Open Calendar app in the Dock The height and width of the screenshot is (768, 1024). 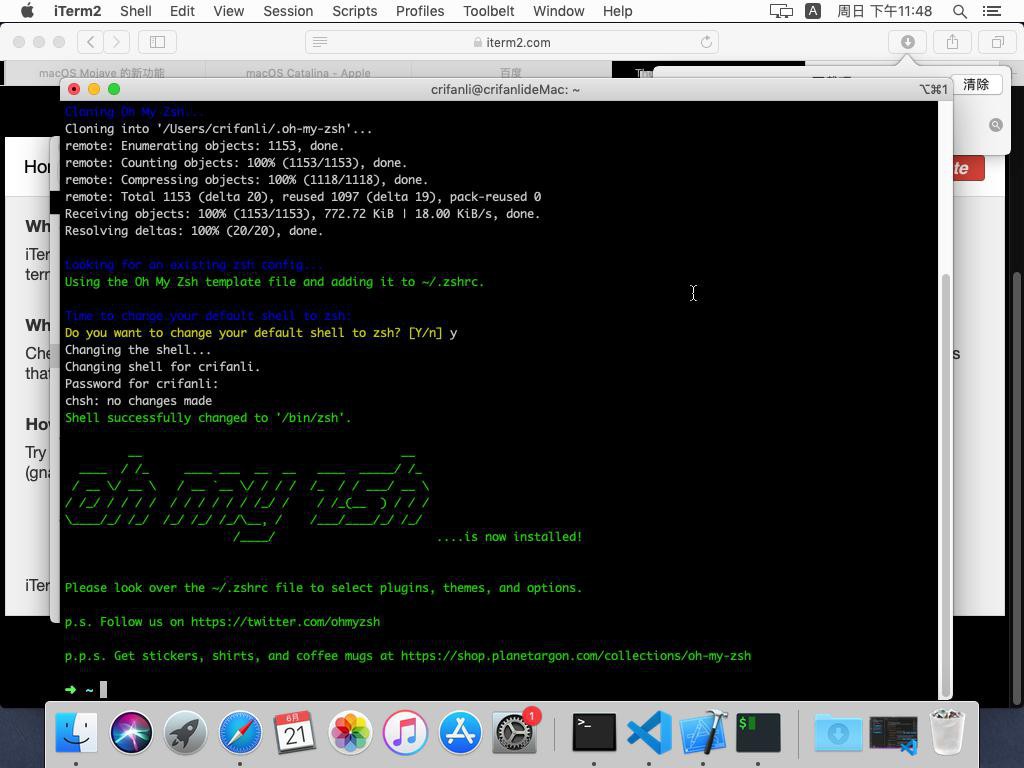(x=295, y=732)
